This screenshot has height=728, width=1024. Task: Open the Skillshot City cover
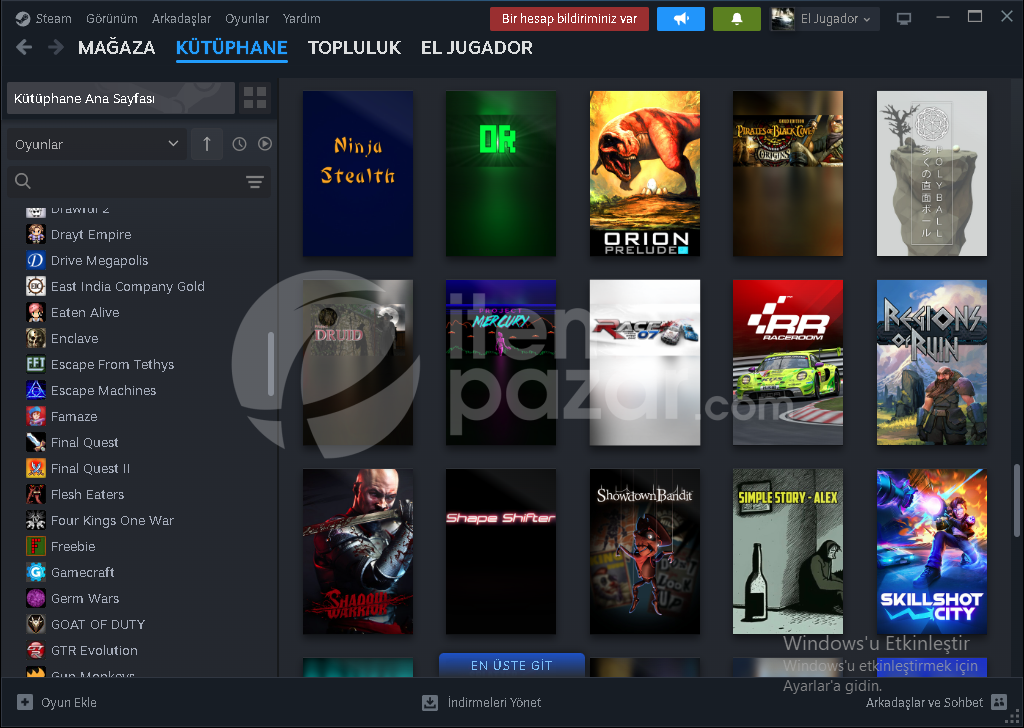click(x=932, y=552)
